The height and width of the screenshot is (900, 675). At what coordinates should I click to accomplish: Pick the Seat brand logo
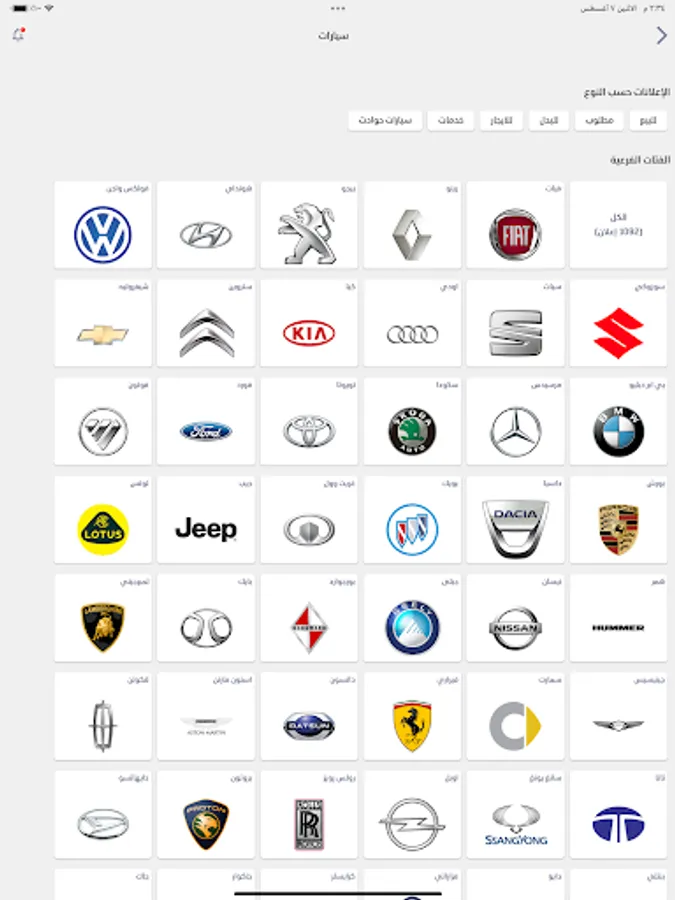point(515,333)
